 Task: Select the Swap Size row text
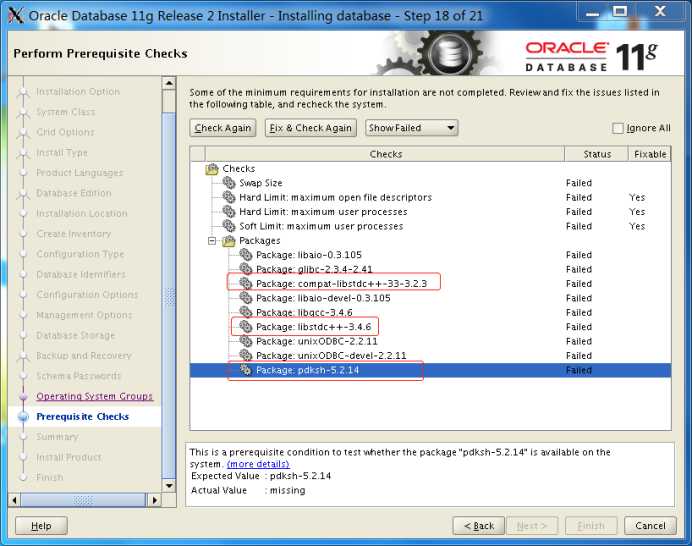[260, 183]
